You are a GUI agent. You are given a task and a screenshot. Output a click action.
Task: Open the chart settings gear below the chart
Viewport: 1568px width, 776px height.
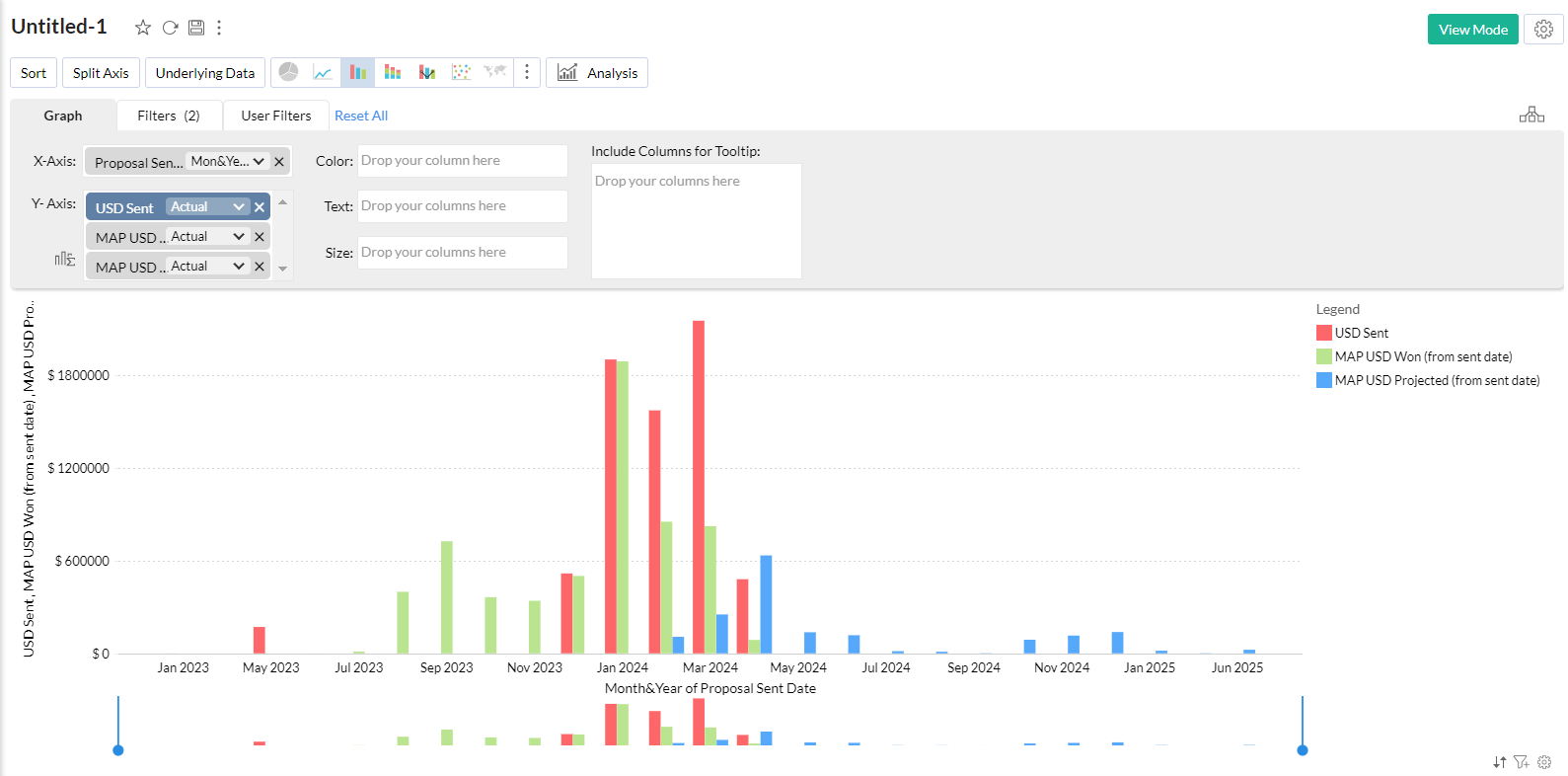pos(1544,762)
